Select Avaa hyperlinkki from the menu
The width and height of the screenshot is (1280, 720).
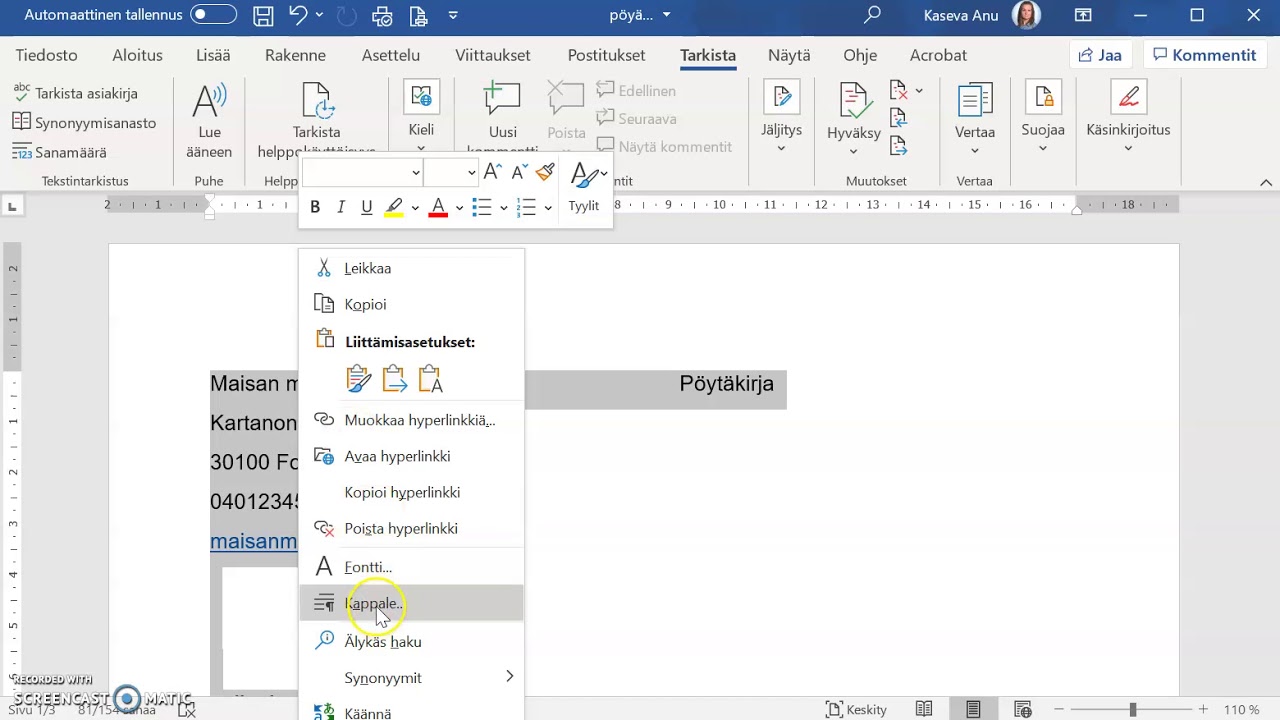point(411,456)
